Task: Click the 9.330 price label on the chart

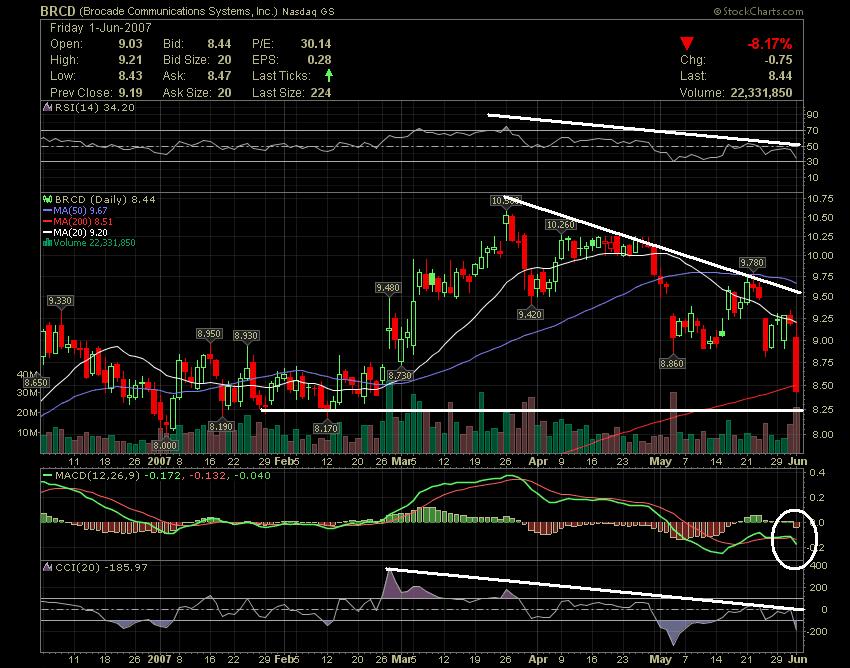Action: (60, 301)
